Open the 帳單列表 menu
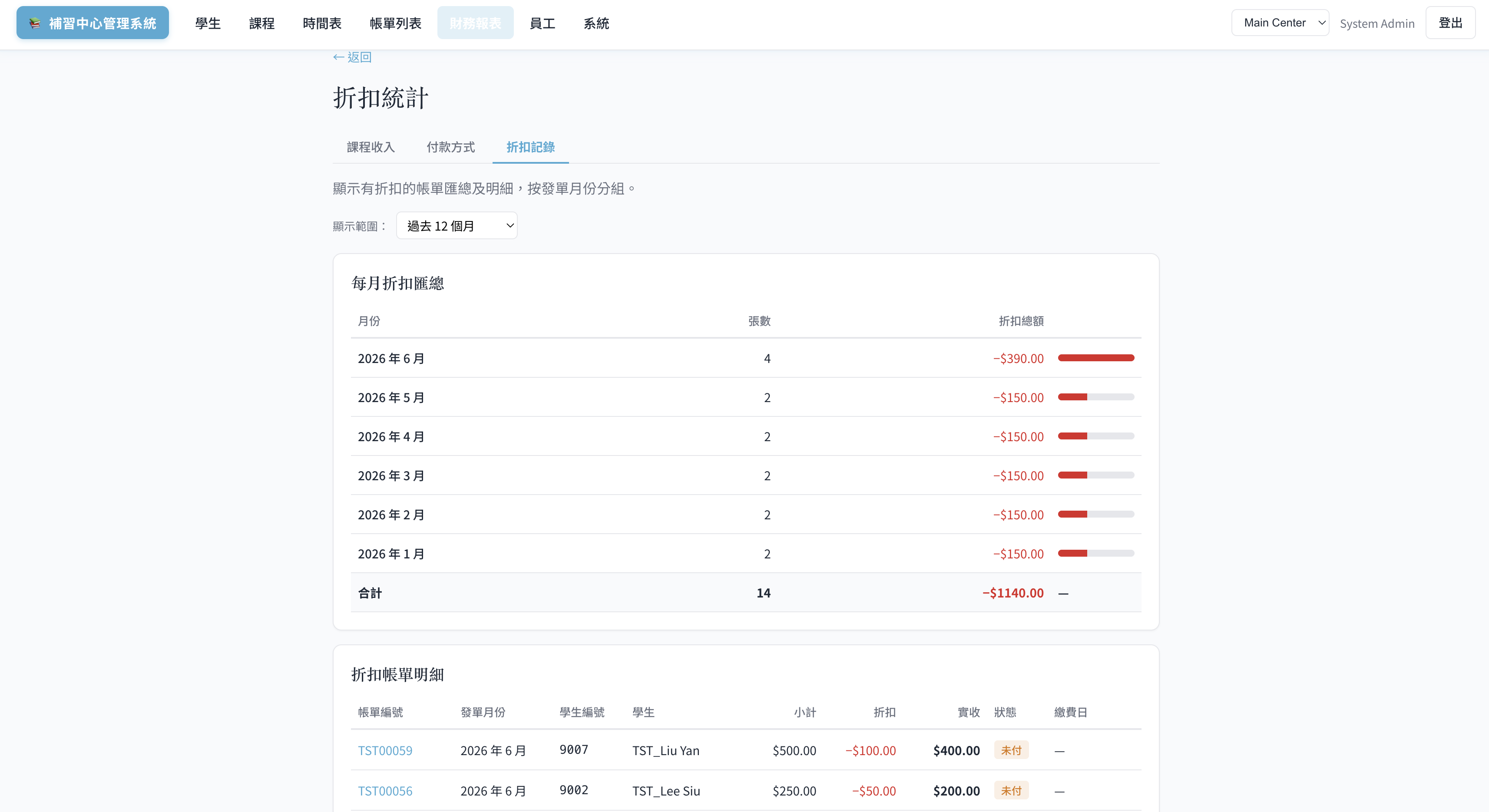 pyautogui.click(x=395, y=23)
